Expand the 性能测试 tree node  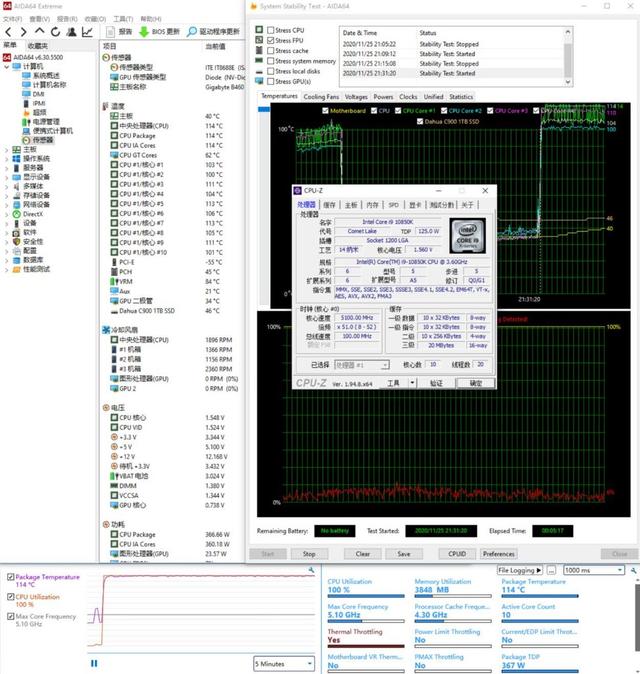pyautogui.click(x=6, y=270)
